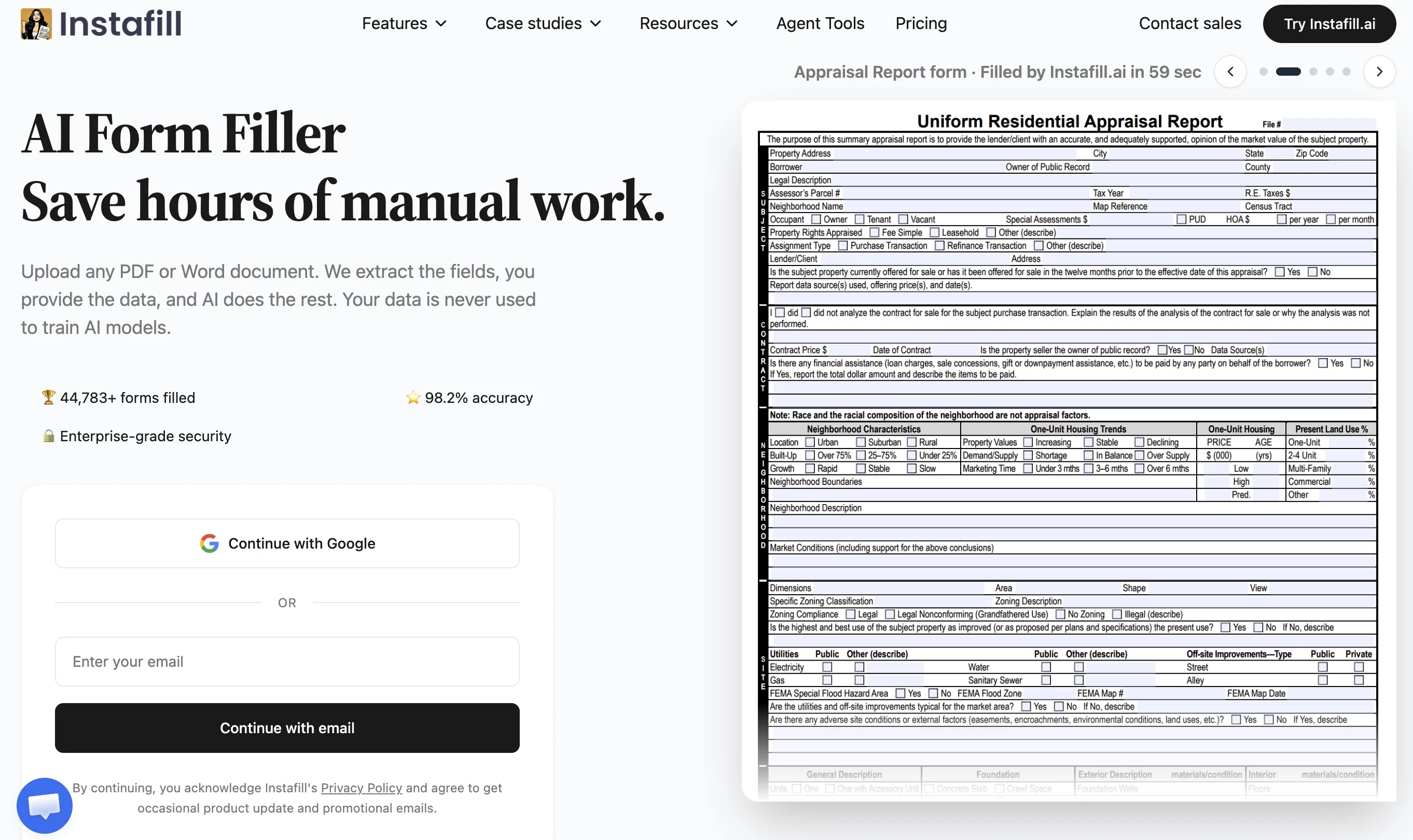The image size is (1413, 840).
Task: Sign in using Continue with Google
Action: pyautogui.click(x=287, y=543)
